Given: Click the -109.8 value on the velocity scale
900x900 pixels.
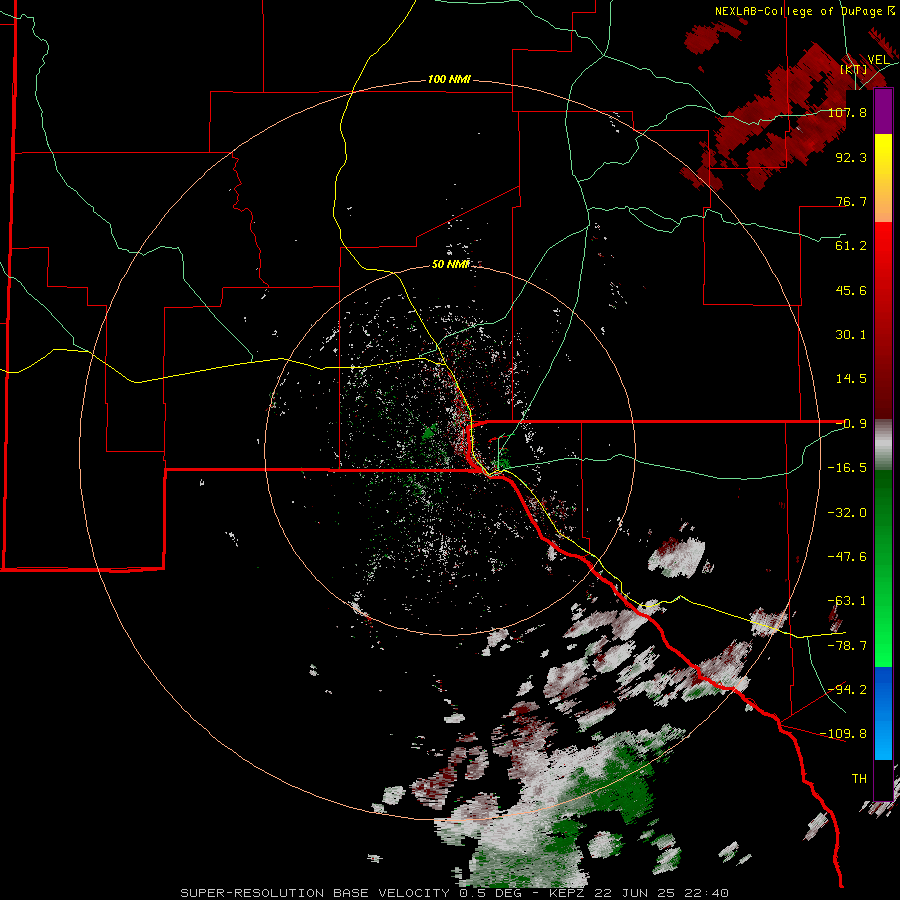Looking at the screenshot, I should 843,734.
